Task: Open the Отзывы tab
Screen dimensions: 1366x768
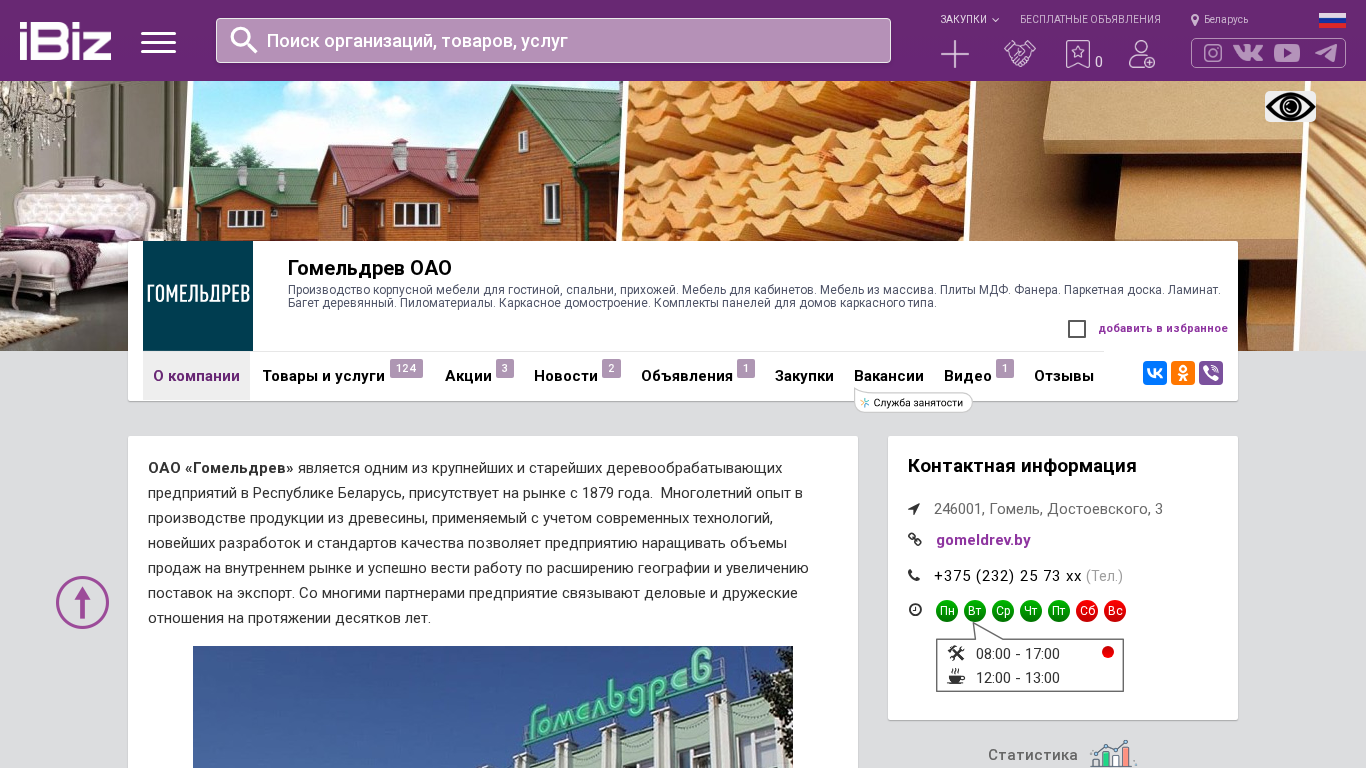Action: point(1064,376)
